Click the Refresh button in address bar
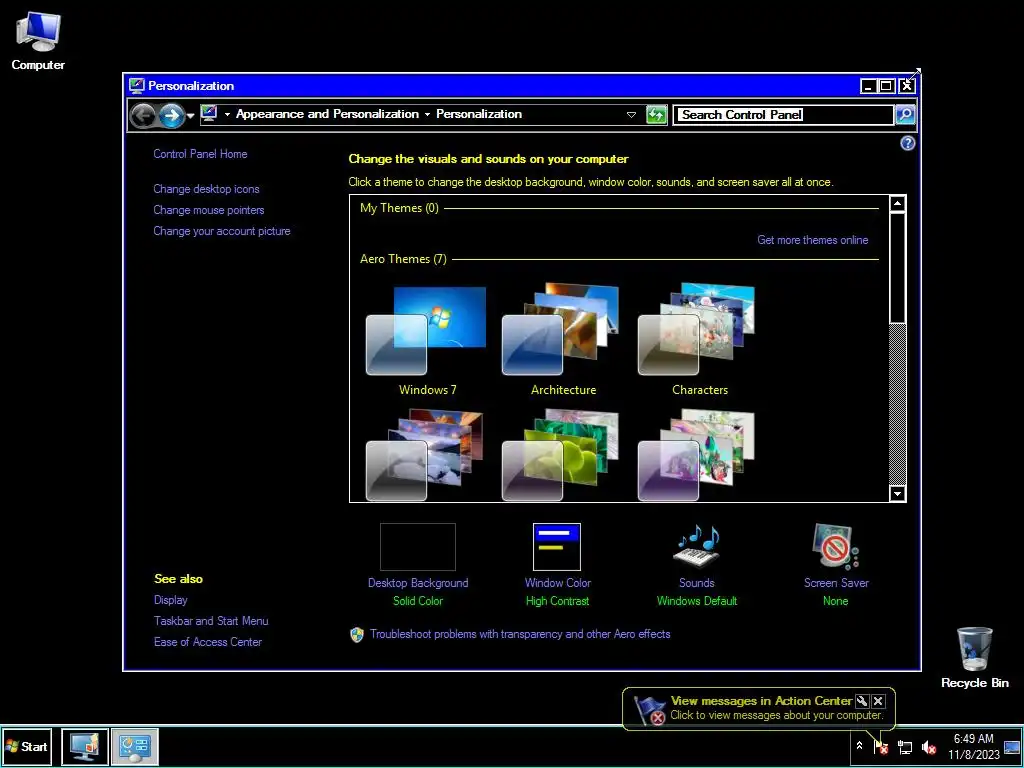Image resolution: width=1024 pixels, height=768 pixels. [656, 115]
